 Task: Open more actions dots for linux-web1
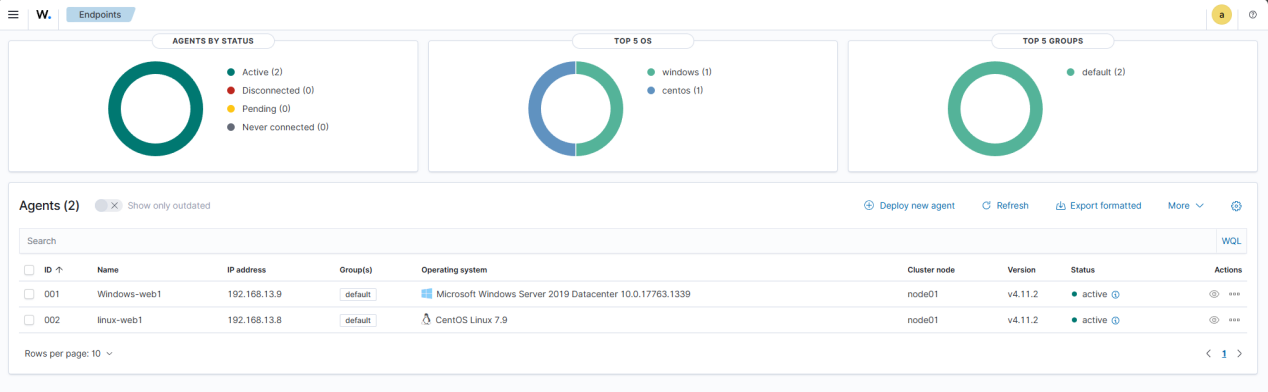1235,320
